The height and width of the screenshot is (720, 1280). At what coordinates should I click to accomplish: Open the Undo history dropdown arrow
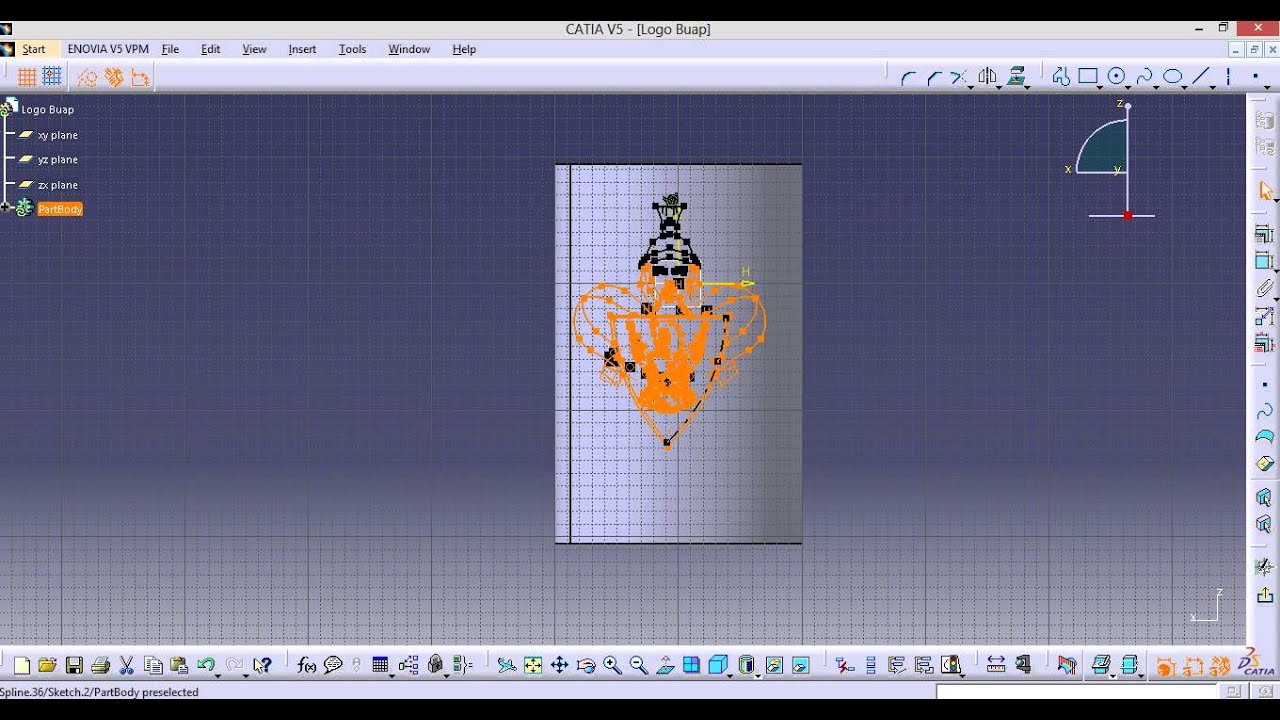[218, 675]
